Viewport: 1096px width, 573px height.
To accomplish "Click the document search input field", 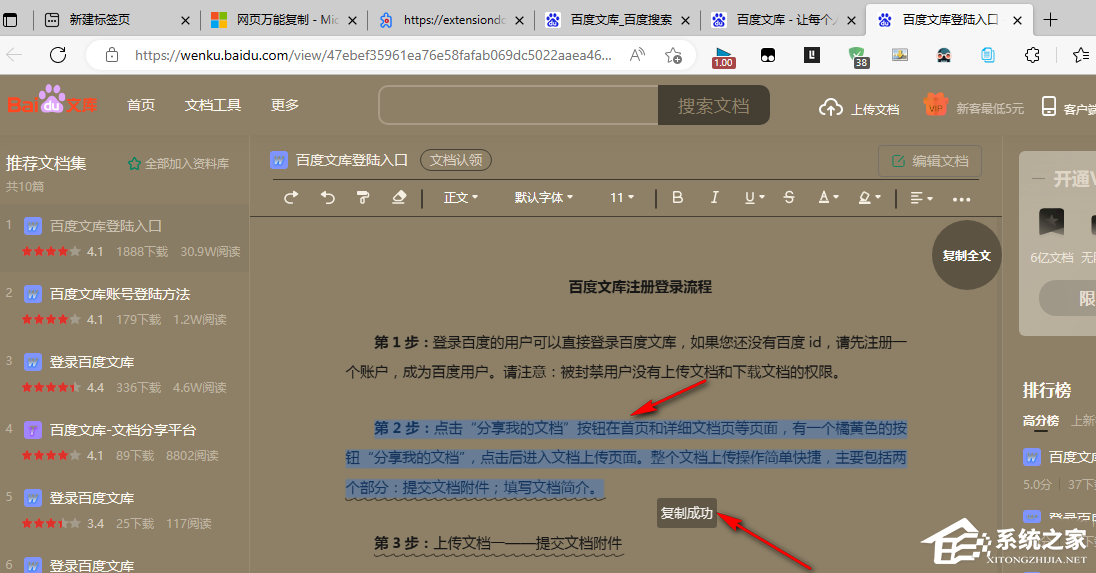I will [517, 105].
